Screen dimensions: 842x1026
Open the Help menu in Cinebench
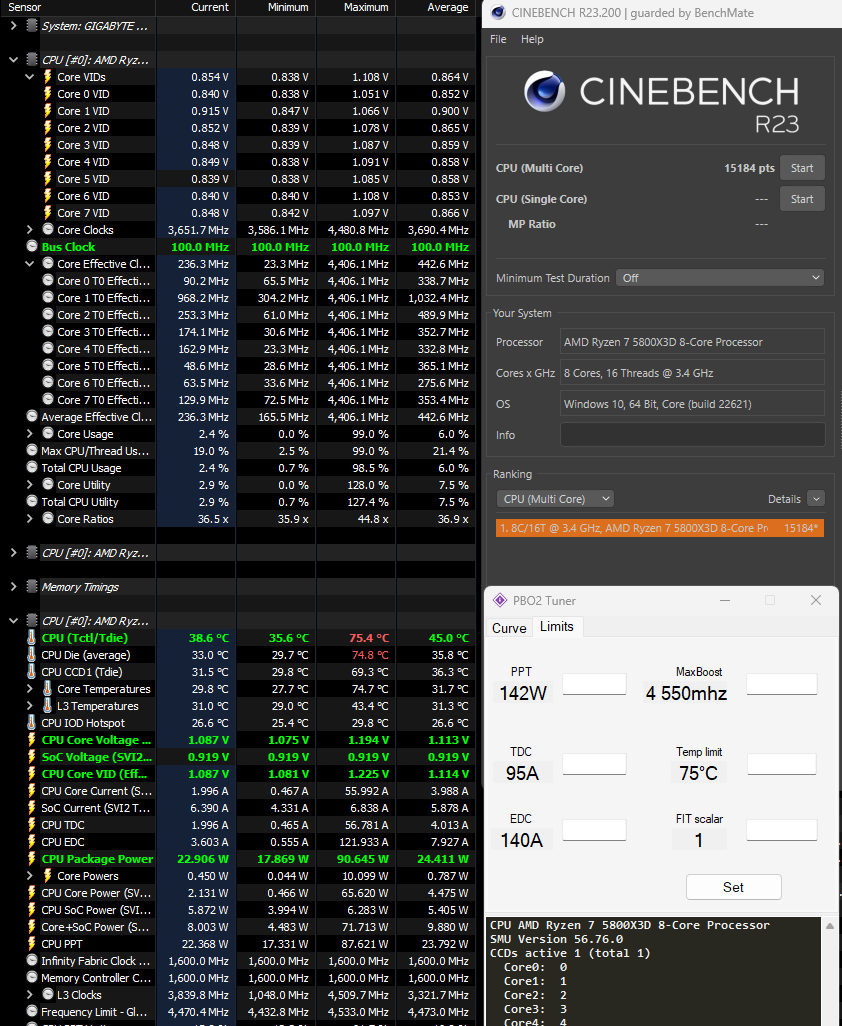[x=532, y=39]
